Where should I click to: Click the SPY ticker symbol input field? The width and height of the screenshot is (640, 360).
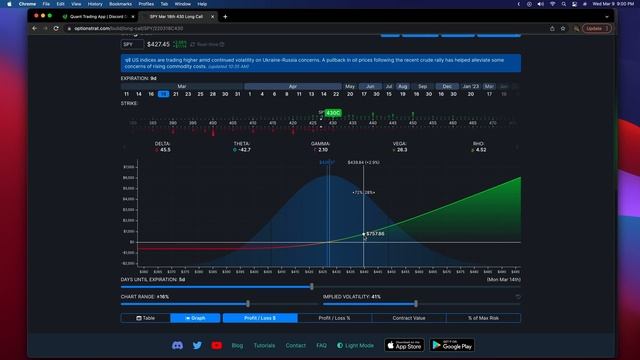(x=132, y=44)
